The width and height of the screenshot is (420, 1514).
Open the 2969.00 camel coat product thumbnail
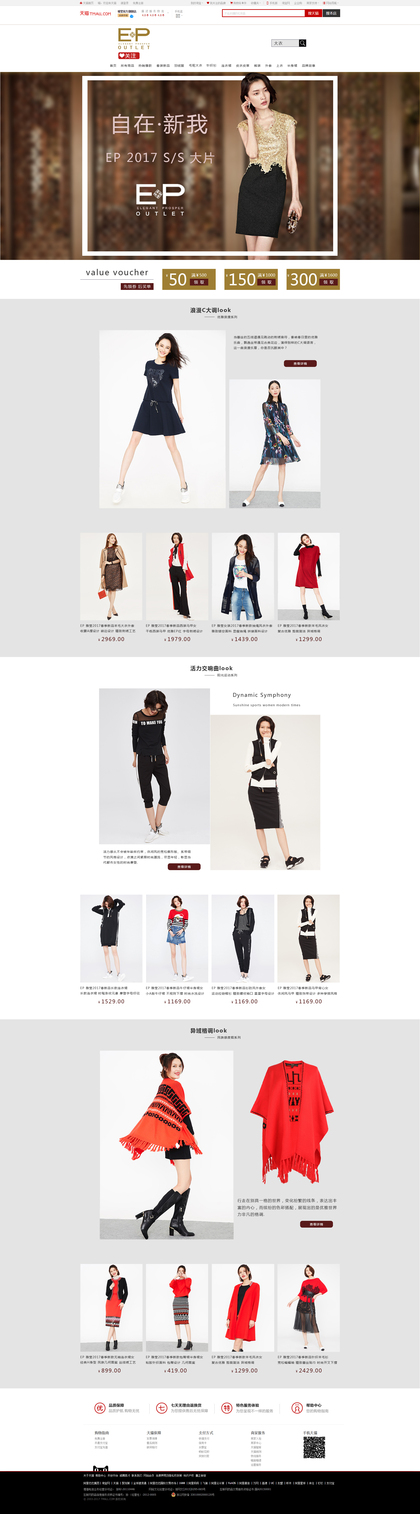112,577
